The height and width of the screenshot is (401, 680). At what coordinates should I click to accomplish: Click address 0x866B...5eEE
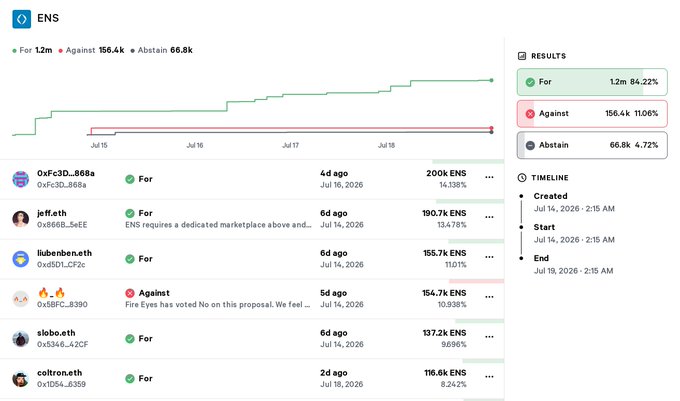click(62, 225)
